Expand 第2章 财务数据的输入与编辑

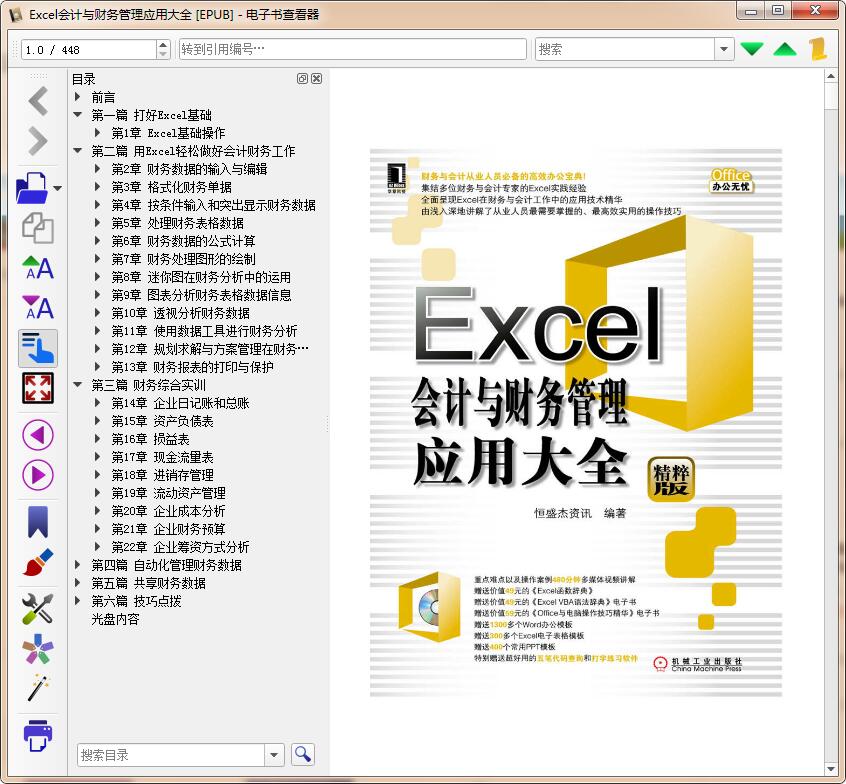[98, 168]
